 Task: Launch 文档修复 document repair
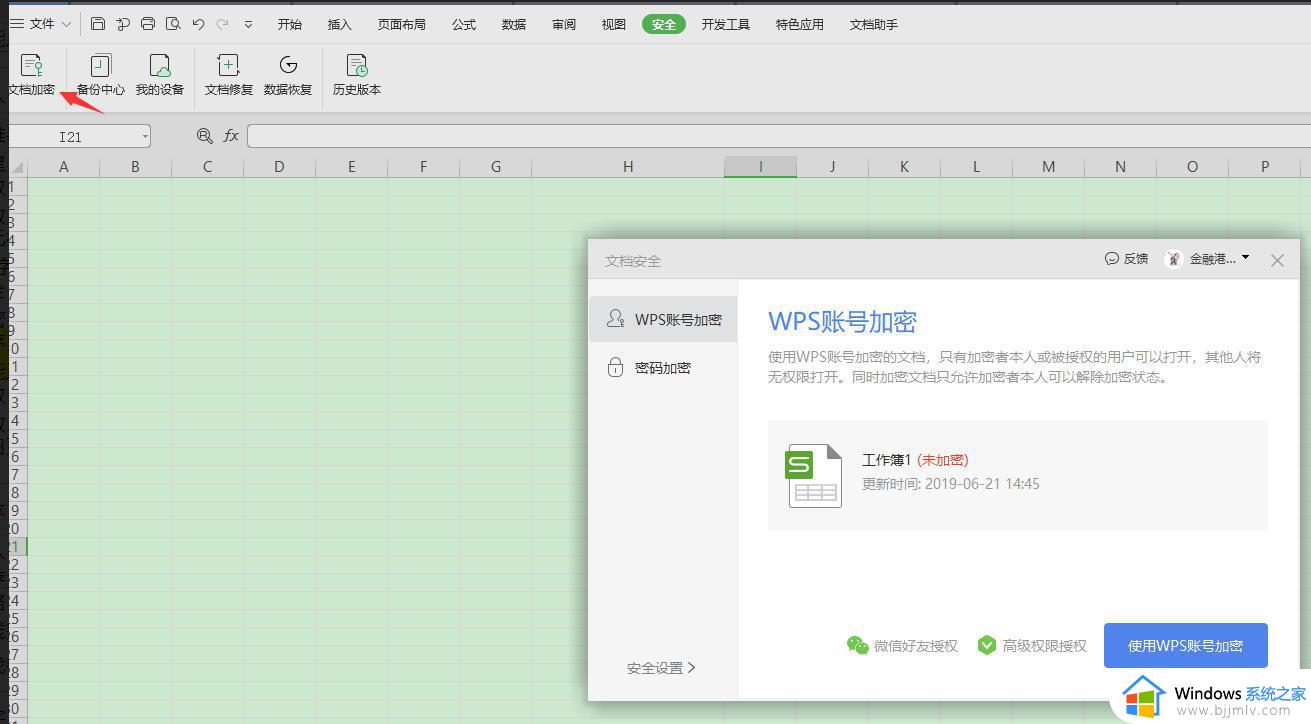pyautogui.click(x=228, y=76)
